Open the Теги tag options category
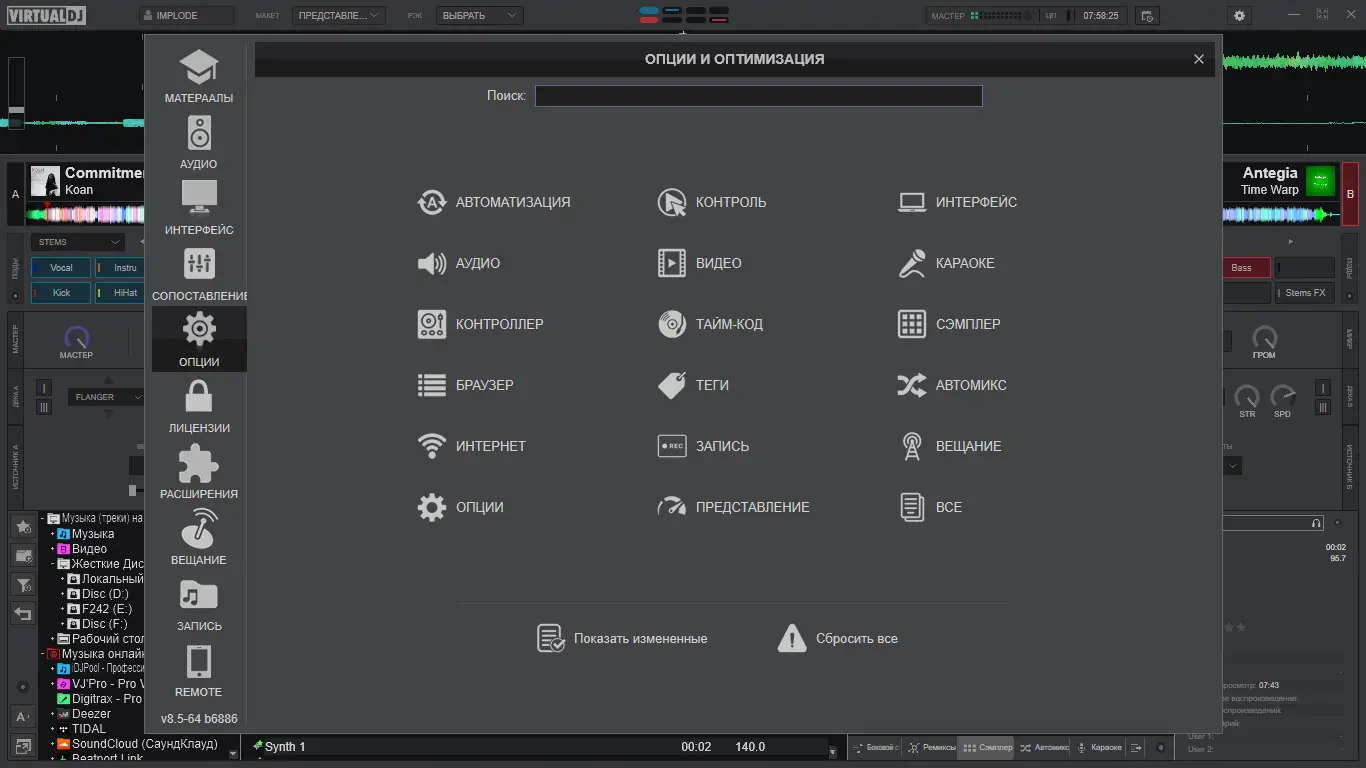This screenshot has height=768, width=1366. [693, 385]
